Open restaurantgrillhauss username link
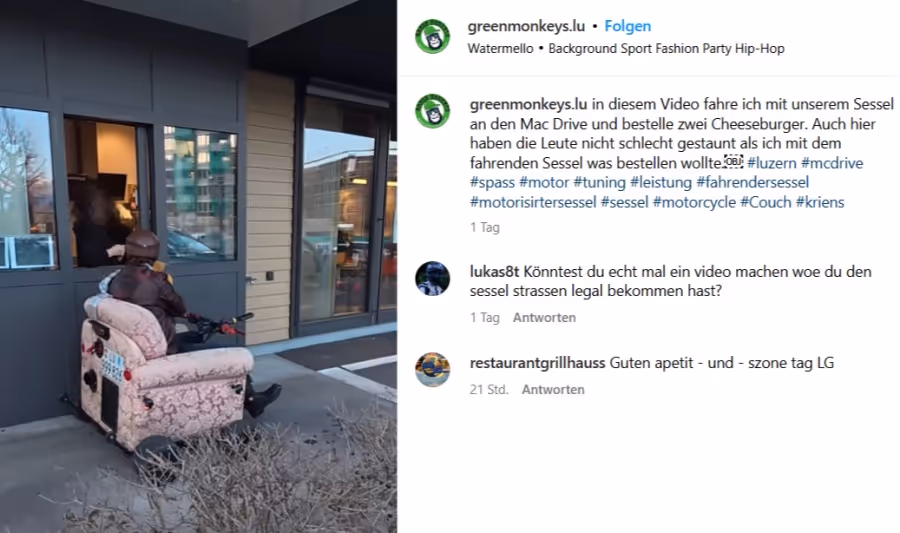This screenshot has height=533, width=900. pyautogui.click(x=537, y=363)
